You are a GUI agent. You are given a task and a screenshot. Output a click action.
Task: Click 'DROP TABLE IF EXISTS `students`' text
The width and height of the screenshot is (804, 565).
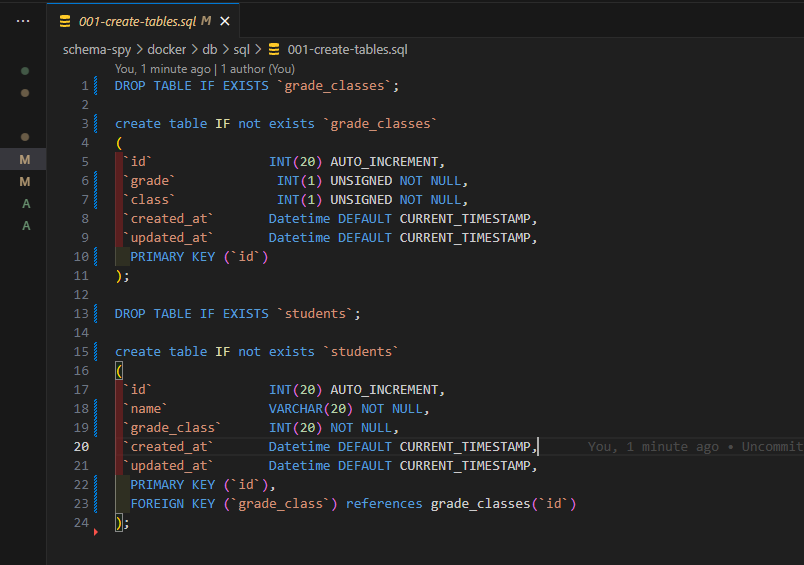[234, 313]
